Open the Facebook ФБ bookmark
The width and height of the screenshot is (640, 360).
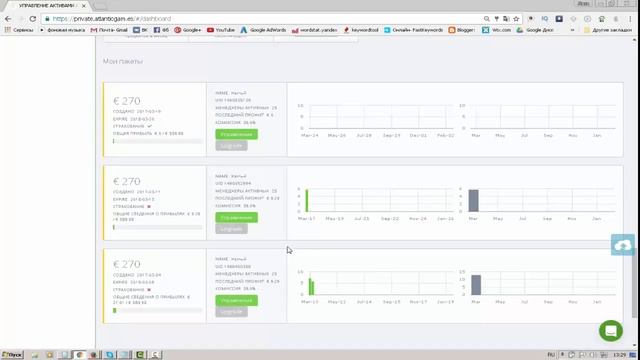click(161, 30)
